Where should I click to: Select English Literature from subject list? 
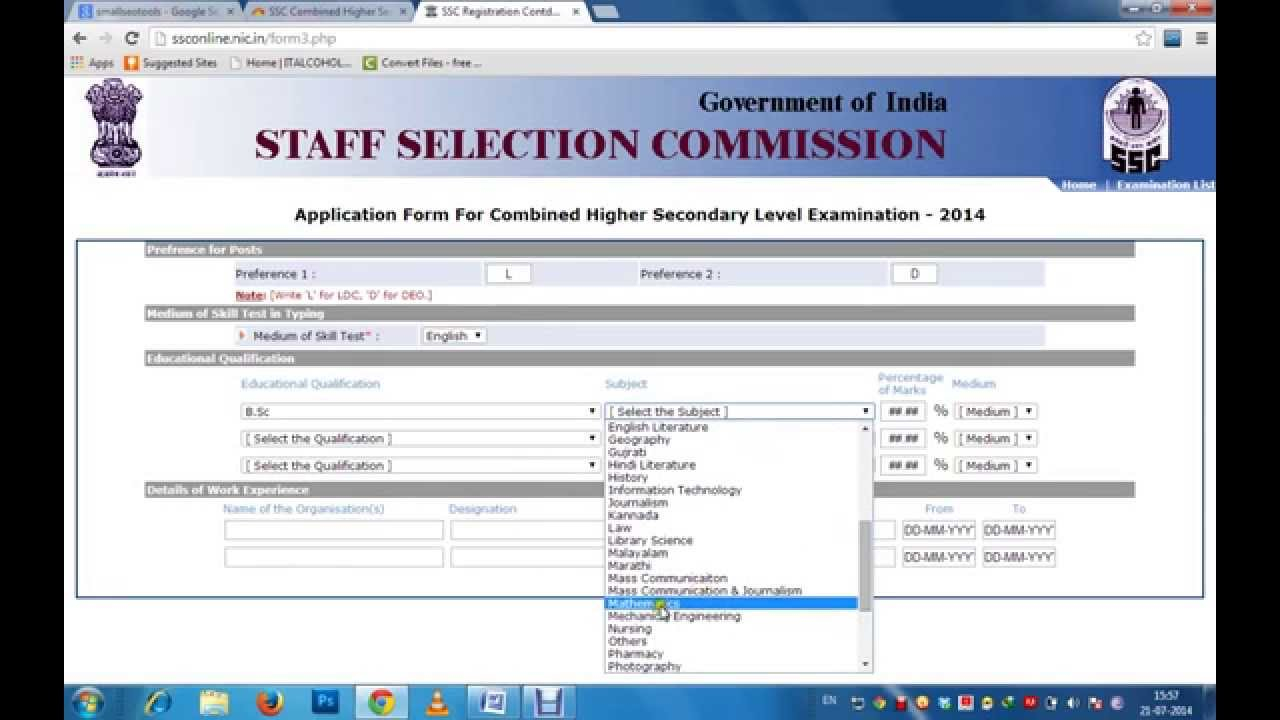658,427
